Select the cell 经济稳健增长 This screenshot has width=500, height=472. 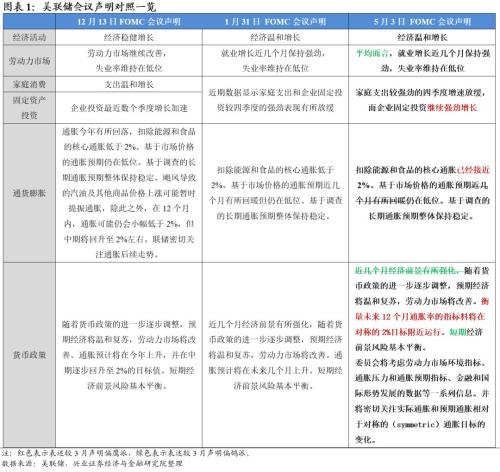click(129, 37)
